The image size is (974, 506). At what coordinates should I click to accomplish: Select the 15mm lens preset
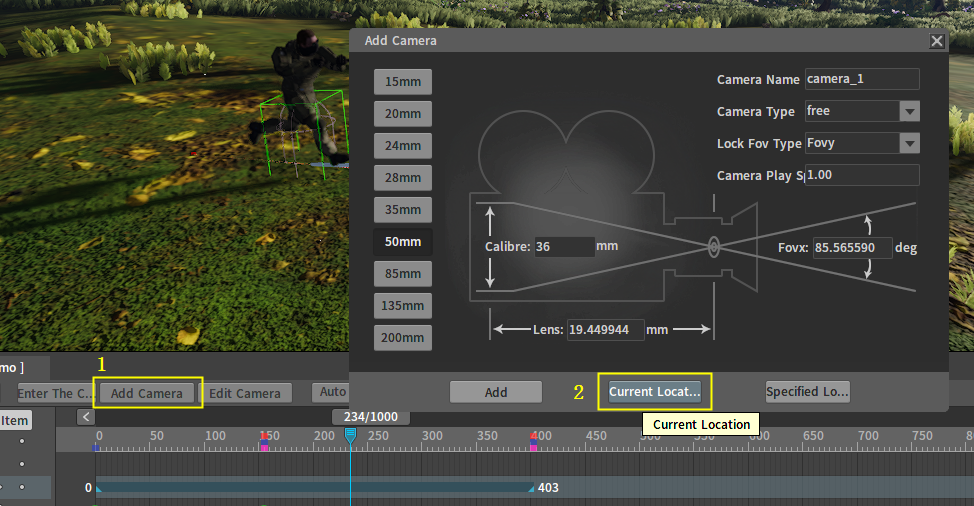point(403,82)
